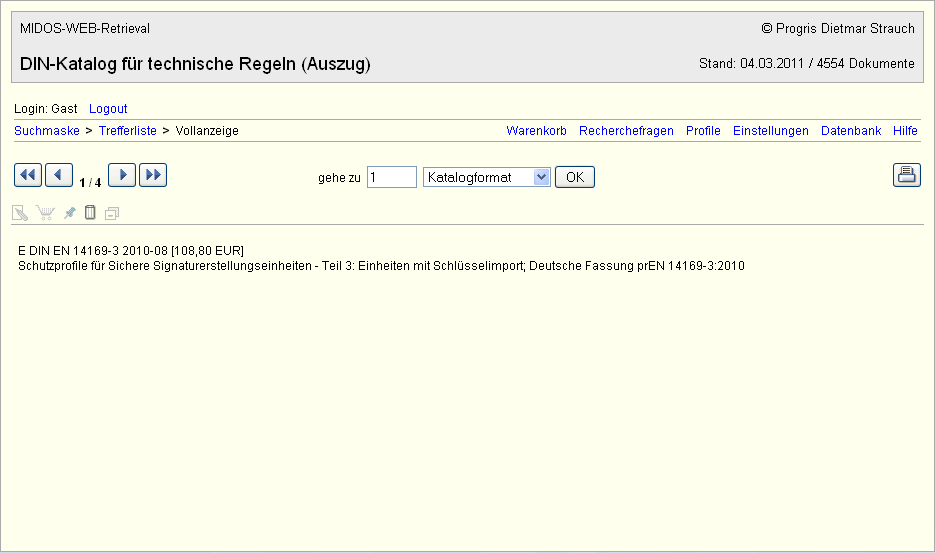Click the collapse windows icon
This screenshot has width=936, height=553.
(112, 213)
